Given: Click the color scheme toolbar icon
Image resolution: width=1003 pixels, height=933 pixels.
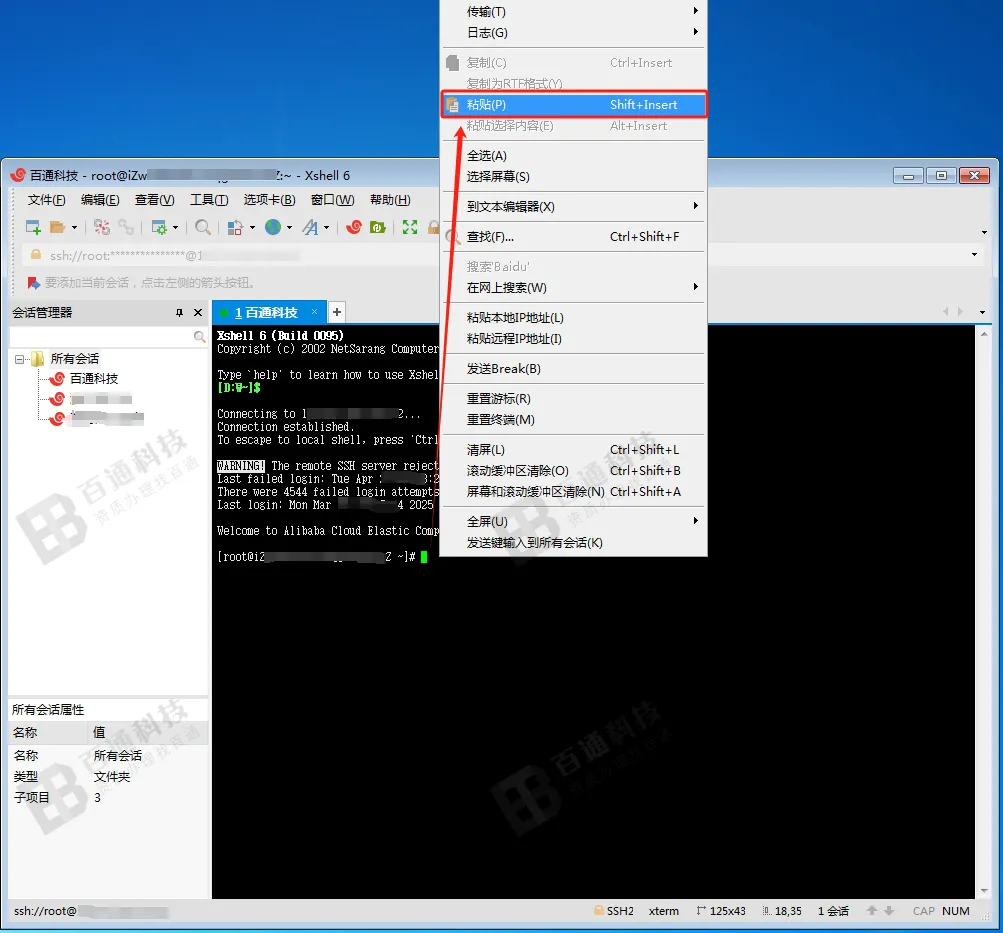Looking at the screenshot, I should coord(235,227).
